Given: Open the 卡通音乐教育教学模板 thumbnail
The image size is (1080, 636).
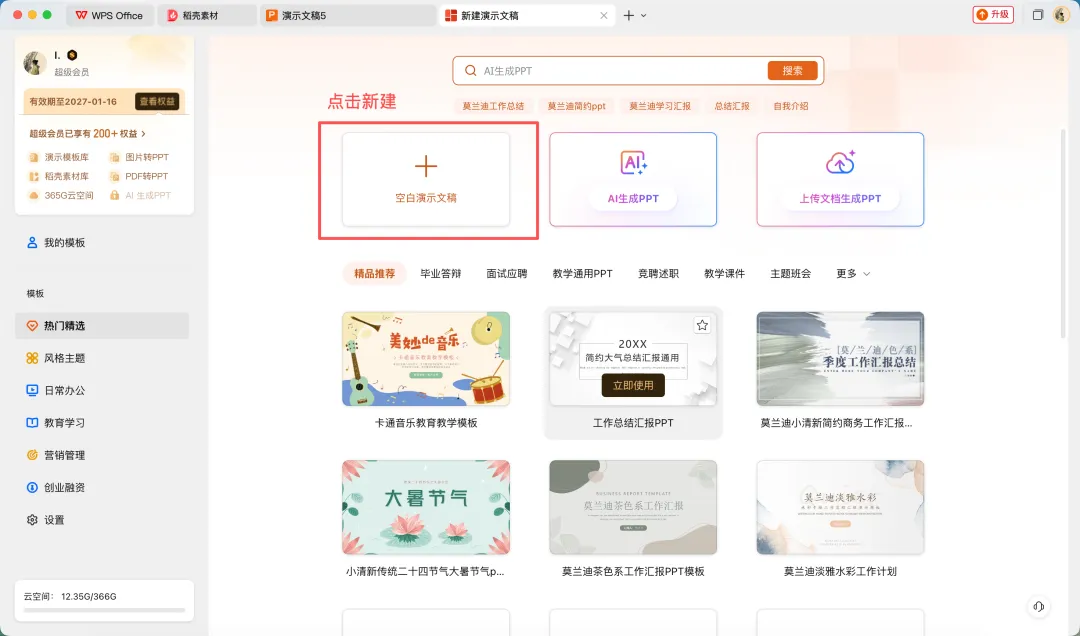Looking at the screenshot, I should click(426, 358).
